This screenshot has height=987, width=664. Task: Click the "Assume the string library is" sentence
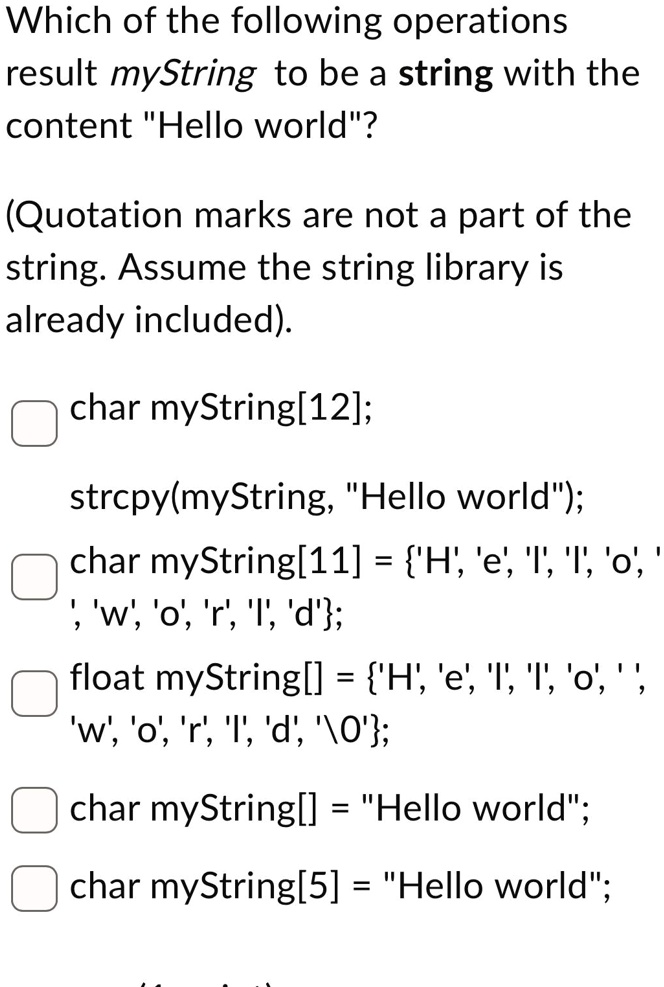[340, 268]
